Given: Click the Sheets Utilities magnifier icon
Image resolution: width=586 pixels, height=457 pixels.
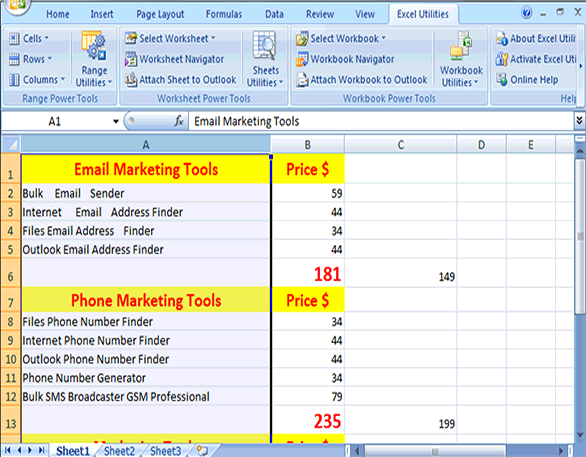Looking at the screenshot, I should point(265,46).
